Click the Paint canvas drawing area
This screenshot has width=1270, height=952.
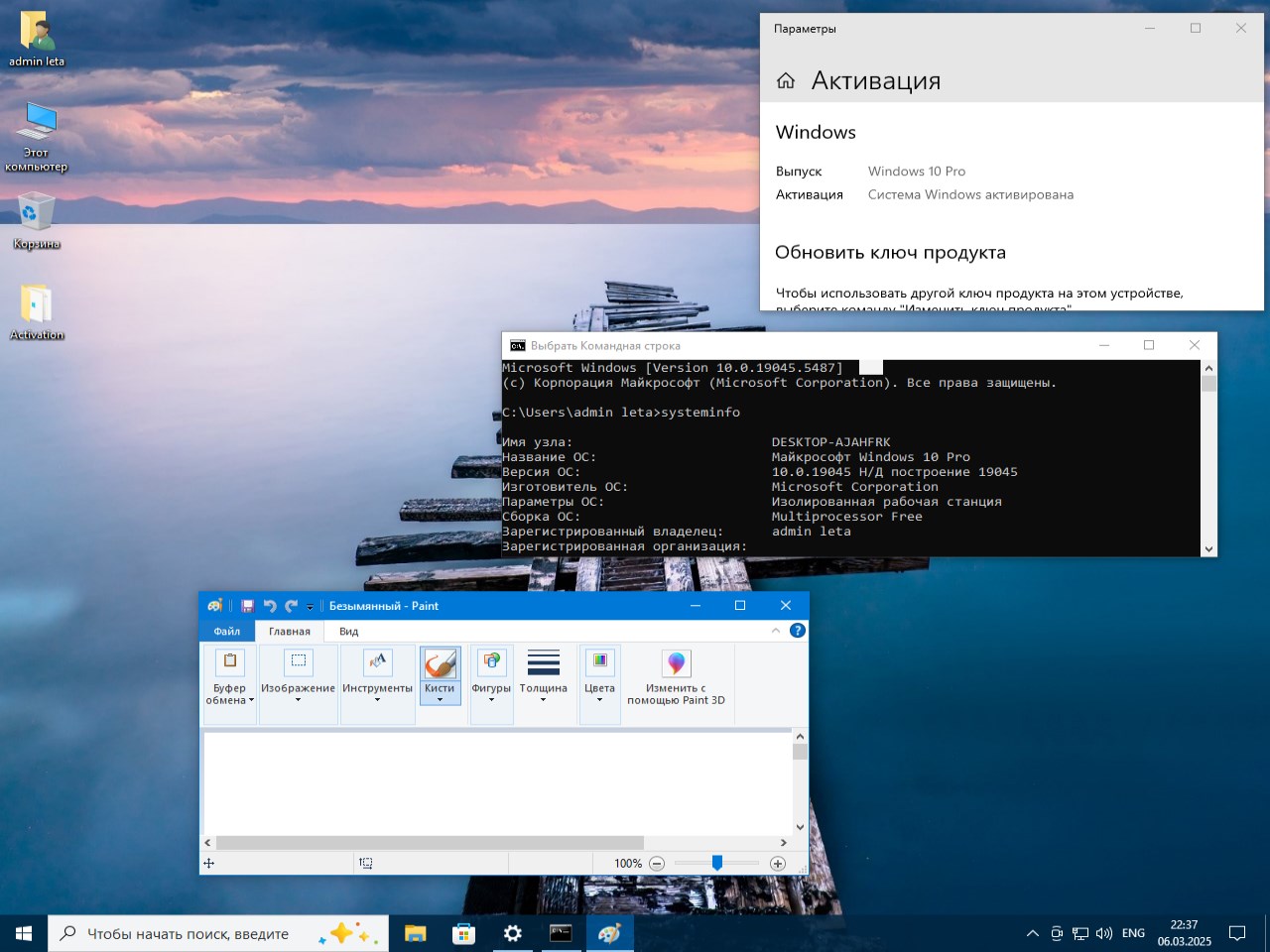(x=497, y=783)
